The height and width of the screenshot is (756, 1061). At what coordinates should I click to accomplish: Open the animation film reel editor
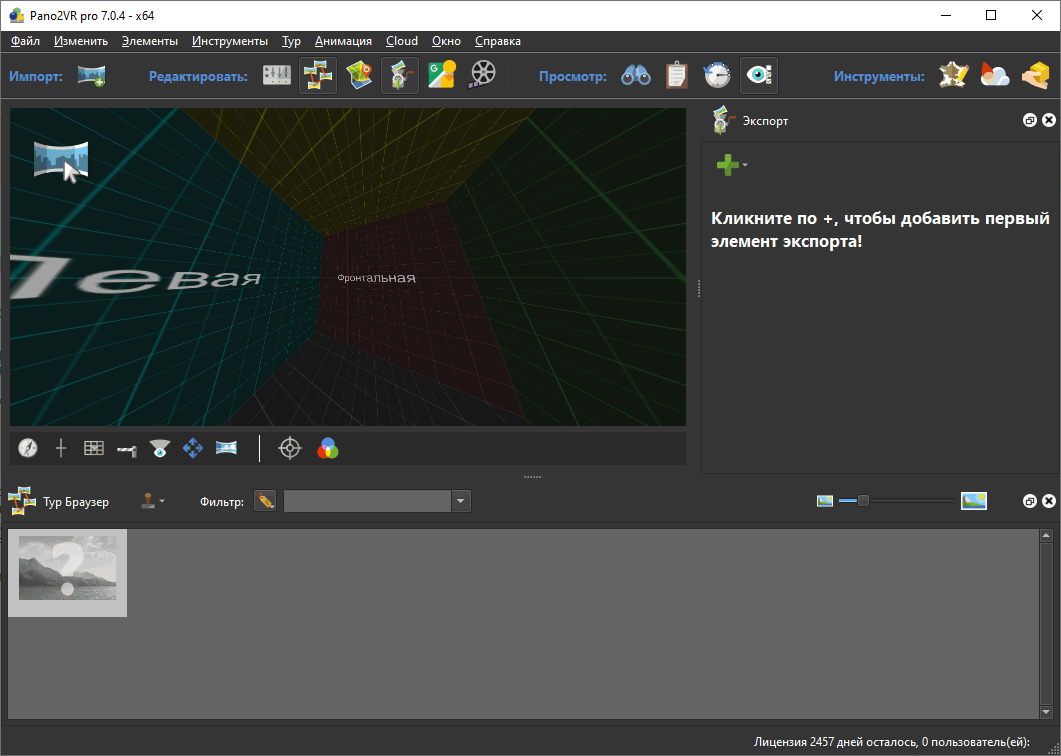pos(483,76)
